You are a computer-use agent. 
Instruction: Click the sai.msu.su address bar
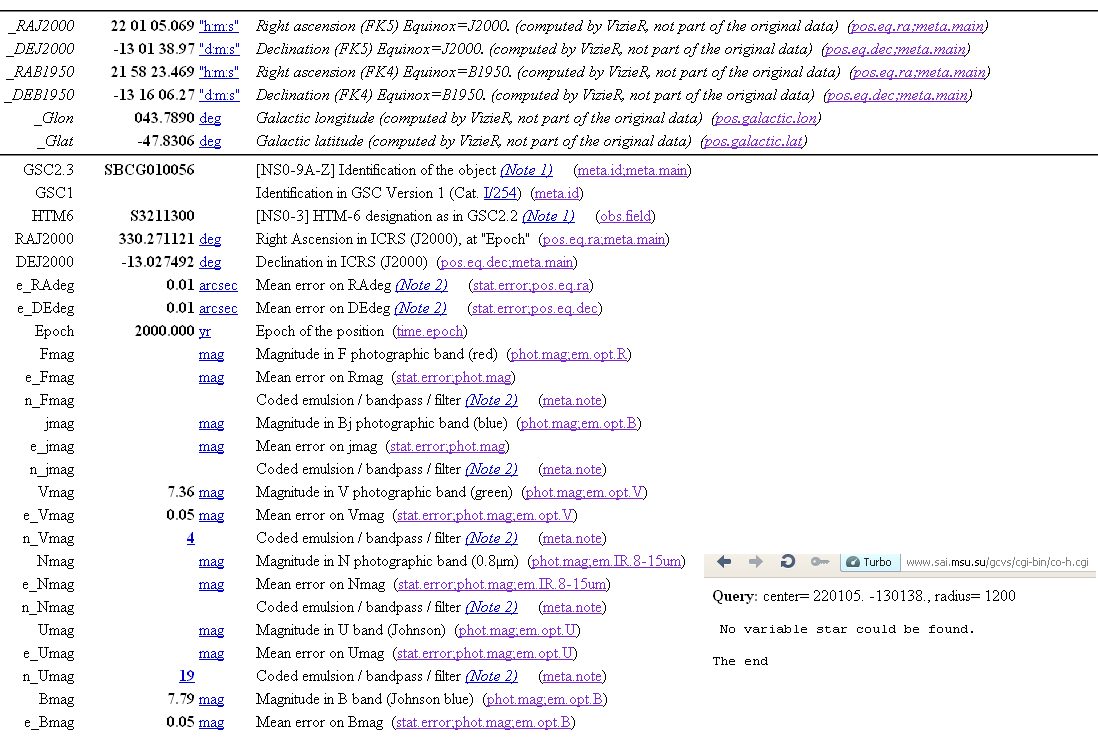coord(996,563)
